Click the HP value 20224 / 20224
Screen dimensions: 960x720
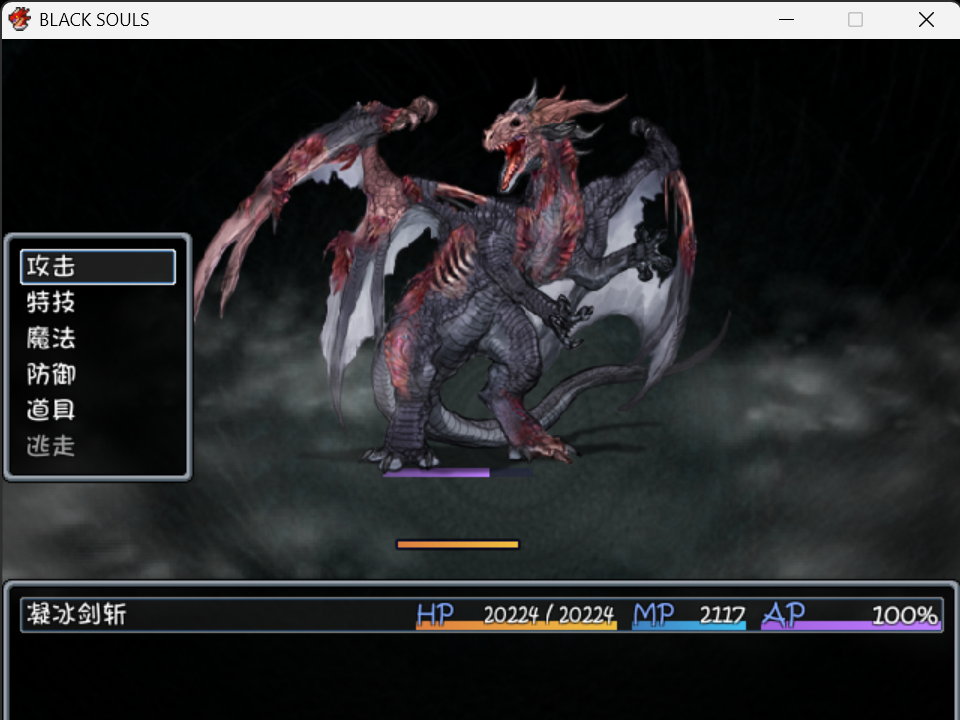(x=549, y=615)
